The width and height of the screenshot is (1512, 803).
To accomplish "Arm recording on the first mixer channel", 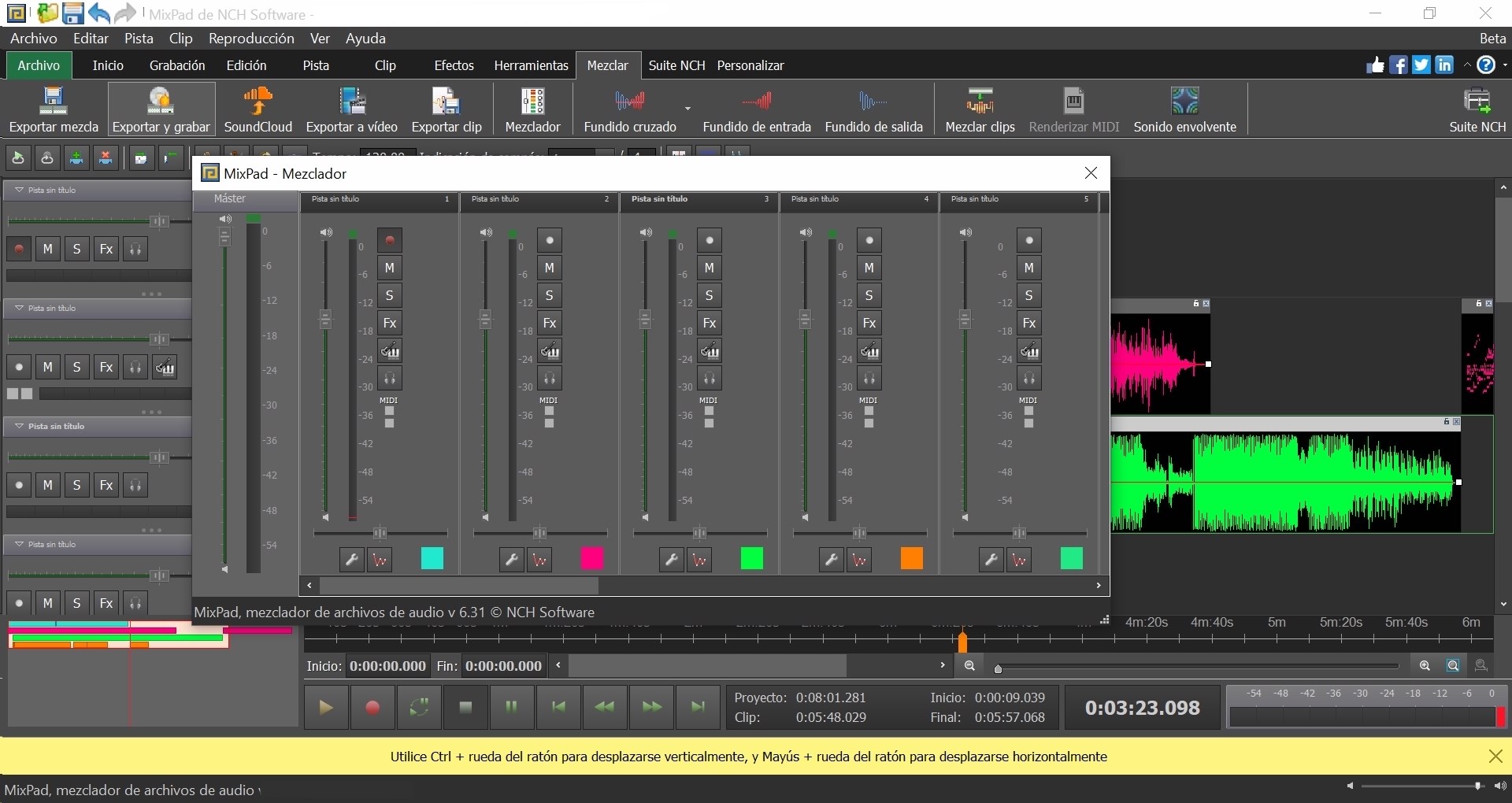I will [390, 240].
